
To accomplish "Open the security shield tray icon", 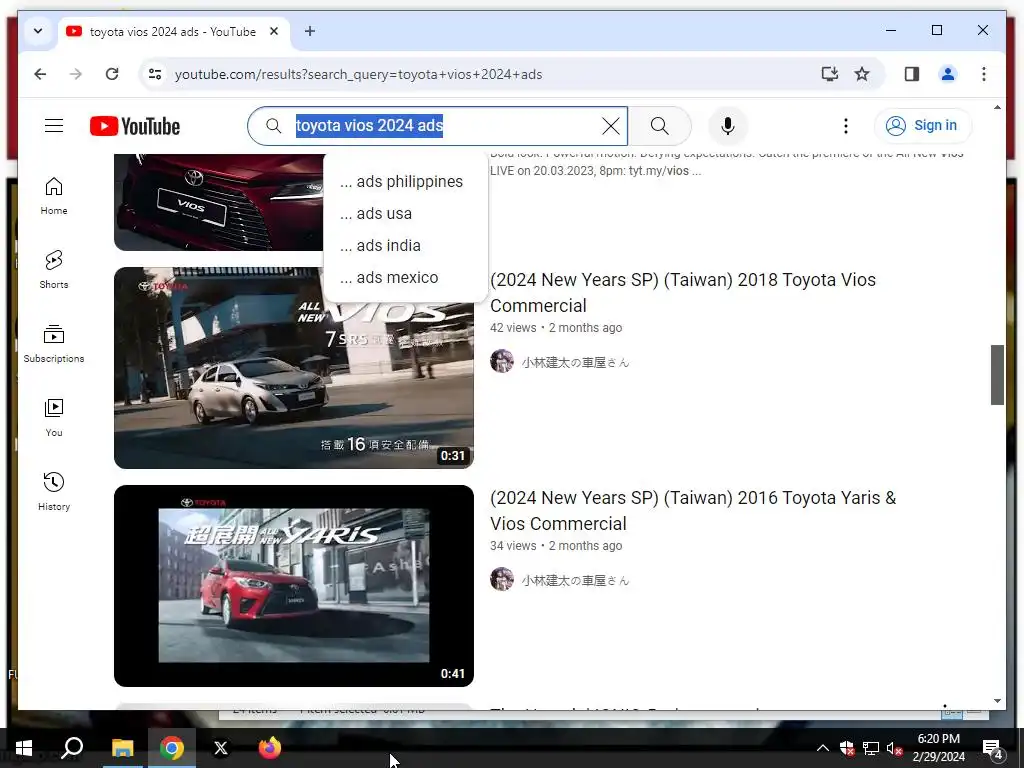I will [847, 748].
